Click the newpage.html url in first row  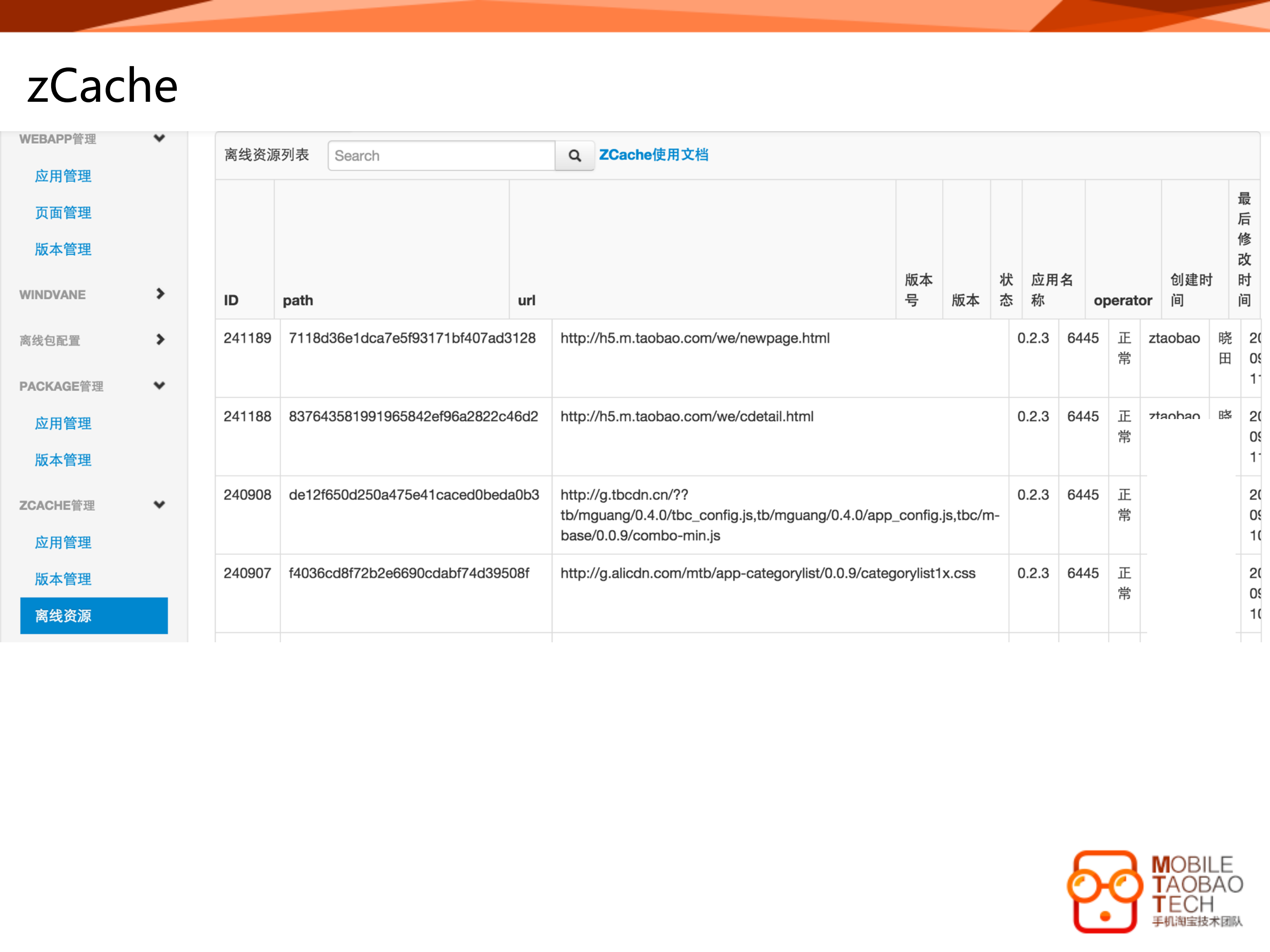[x=695, y=338]
